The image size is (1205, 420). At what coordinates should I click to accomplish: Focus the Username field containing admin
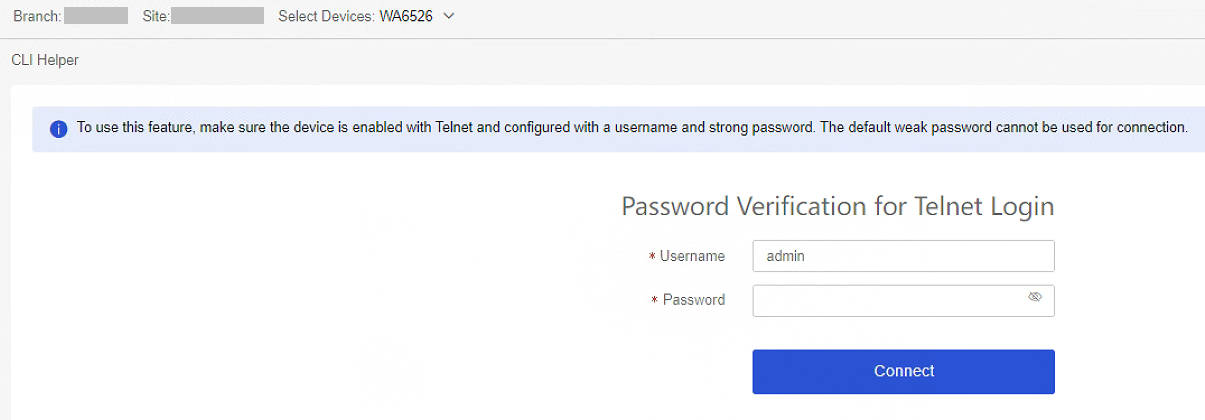coord(904,256)
